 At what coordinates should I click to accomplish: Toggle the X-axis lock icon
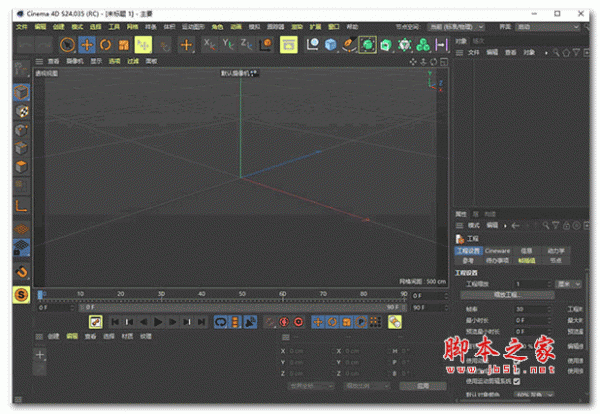tap(209, 44)
